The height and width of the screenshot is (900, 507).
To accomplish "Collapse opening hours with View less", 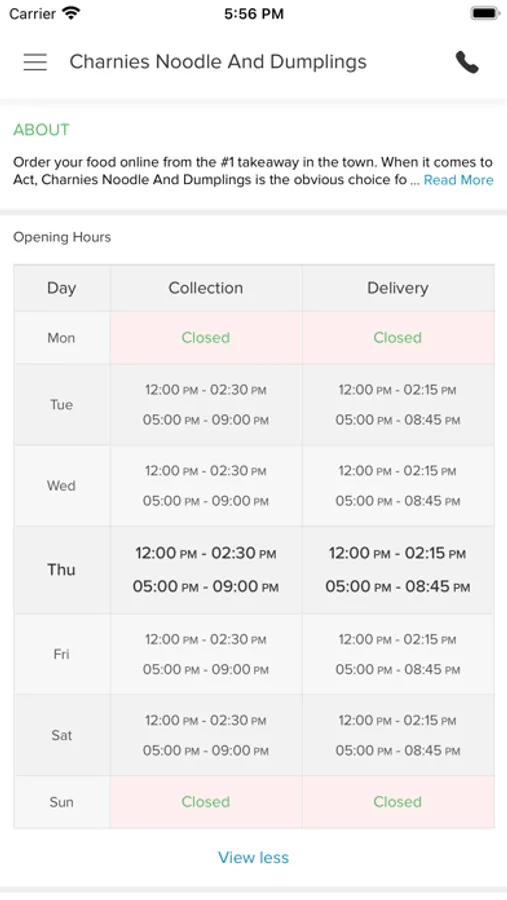I will point(253,858).
